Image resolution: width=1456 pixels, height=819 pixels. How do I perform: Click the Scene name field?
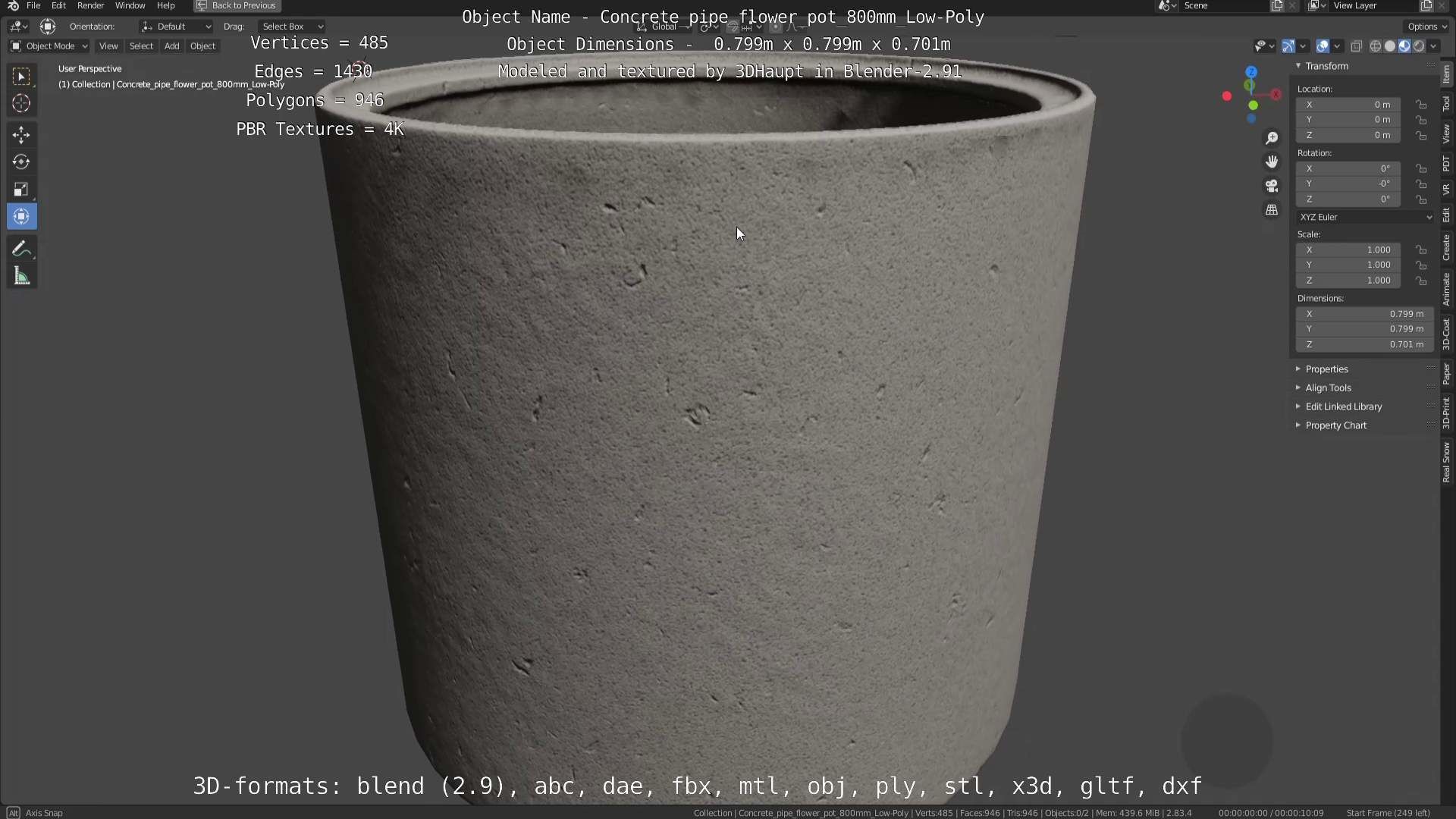click(x=1224, y=5)
